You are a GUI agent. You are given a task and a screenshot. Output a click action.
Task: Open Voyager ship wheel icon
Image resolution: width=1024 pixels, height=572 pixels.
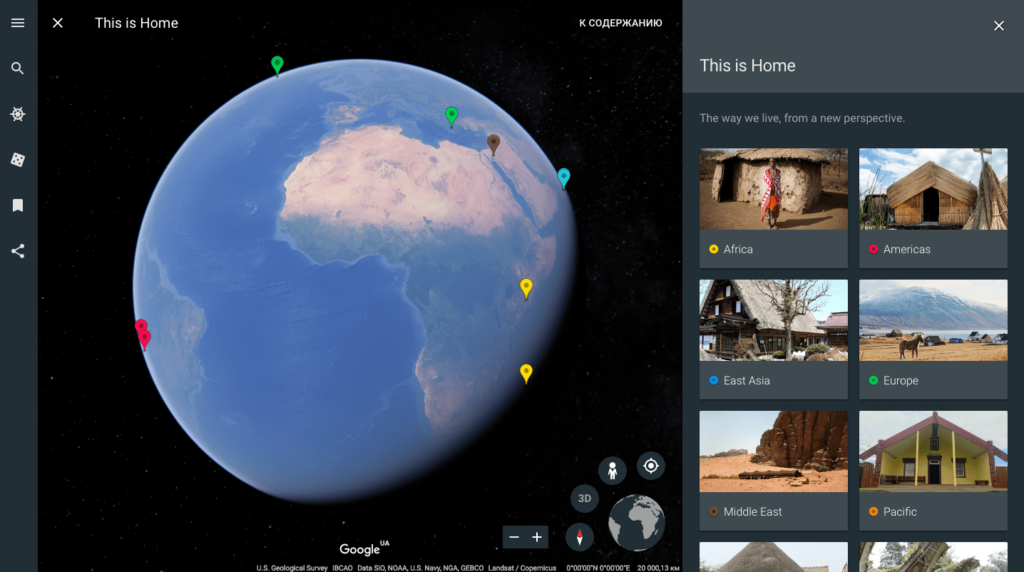tap(18, 114)
